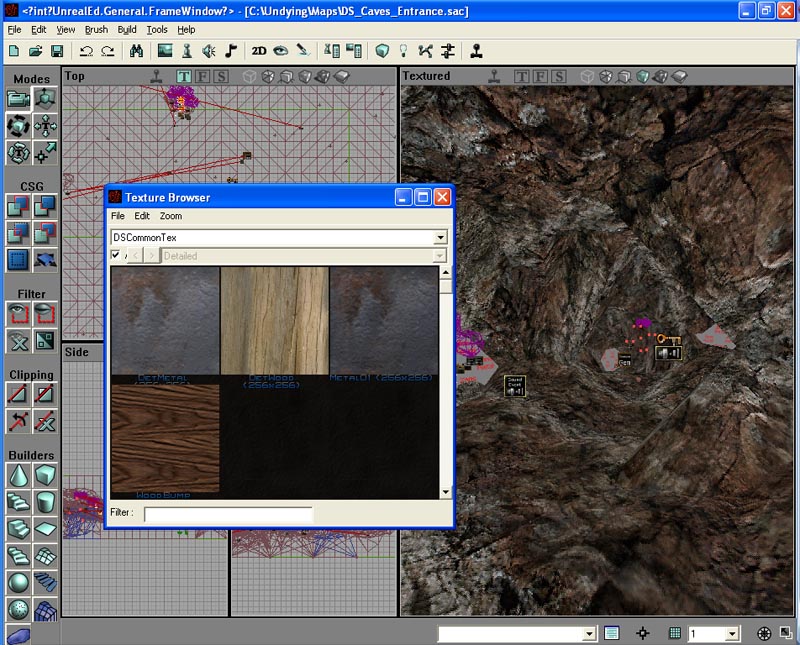Switch Top viewport to T view button
Image resolution: width=800 pixels, height=645 pixels.
pos(184,77)
